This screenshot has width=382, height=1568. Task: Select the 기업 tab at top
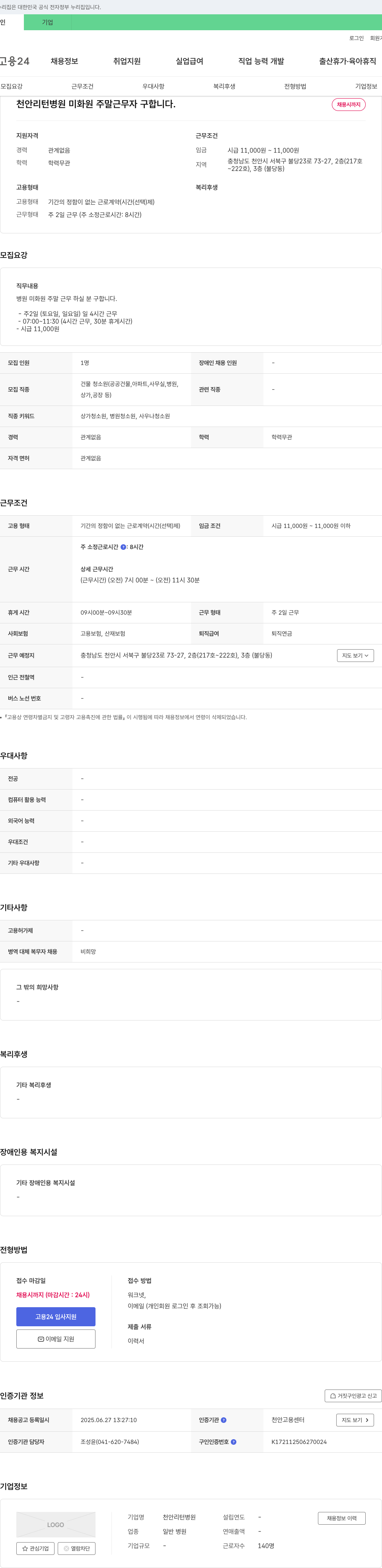coord(47,22)
